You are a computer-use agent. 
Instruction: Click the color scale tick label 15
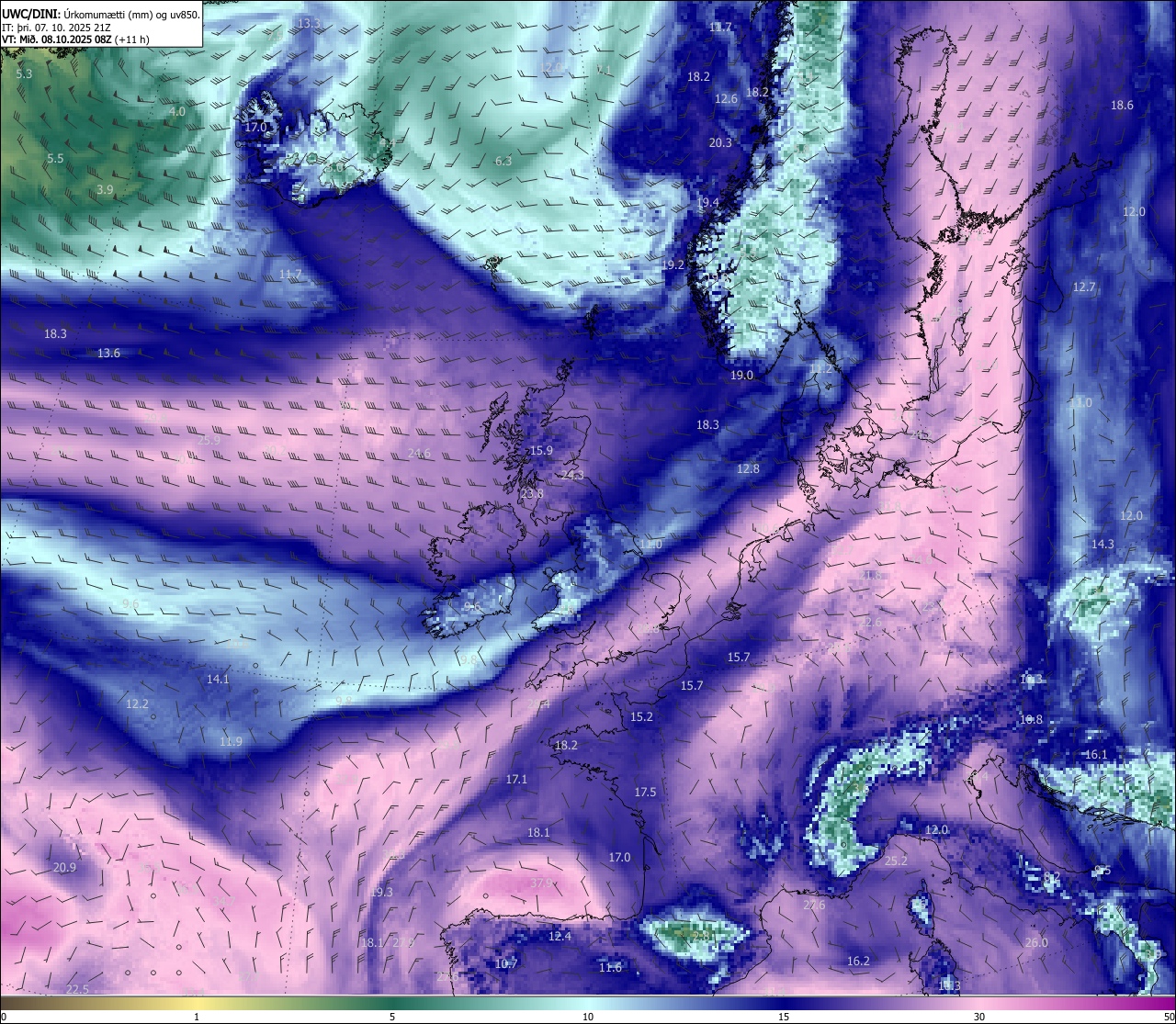784,1016
